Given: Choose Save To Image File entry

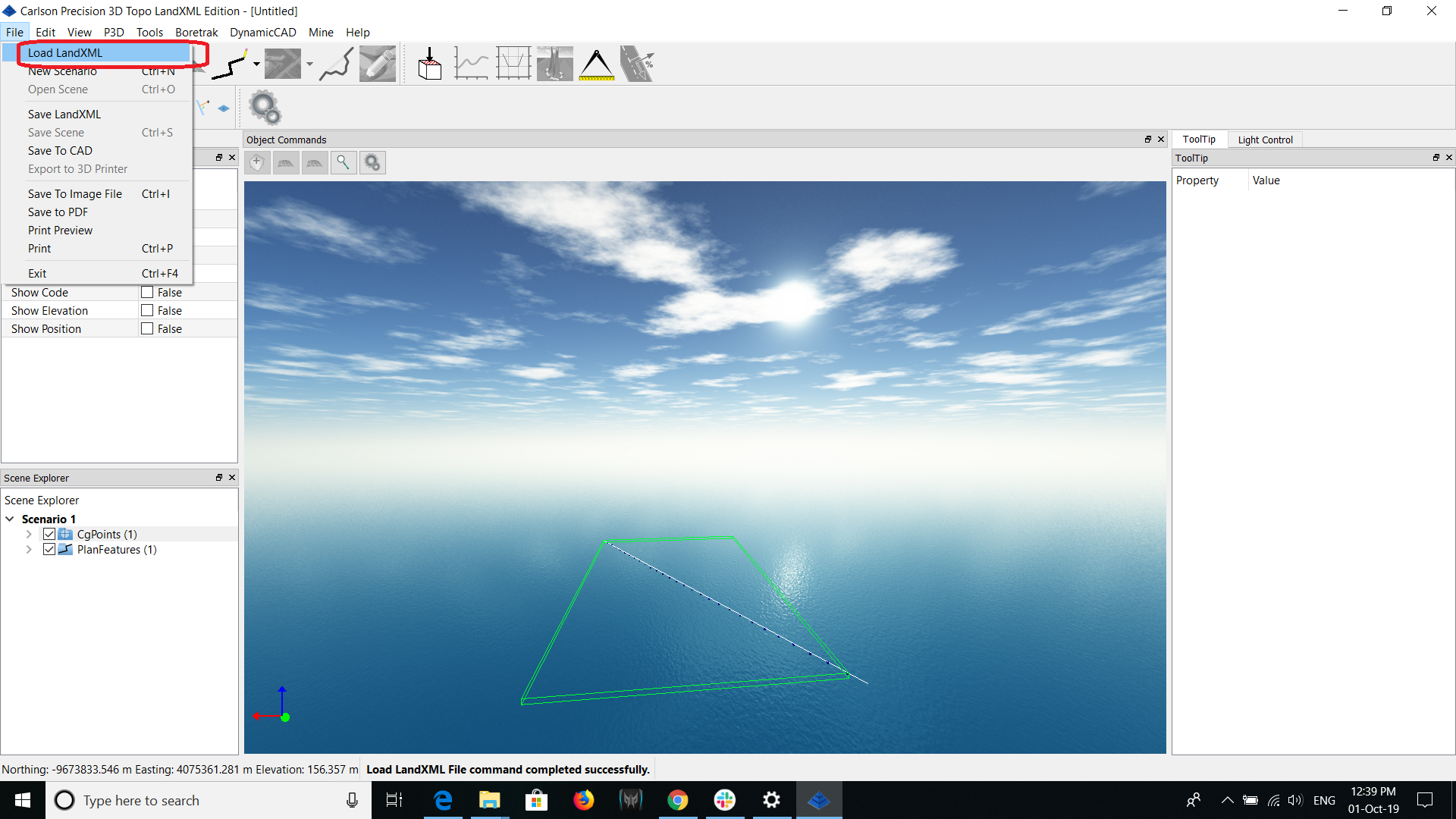Looking at the screenshot, I should [x=97, y=193].
